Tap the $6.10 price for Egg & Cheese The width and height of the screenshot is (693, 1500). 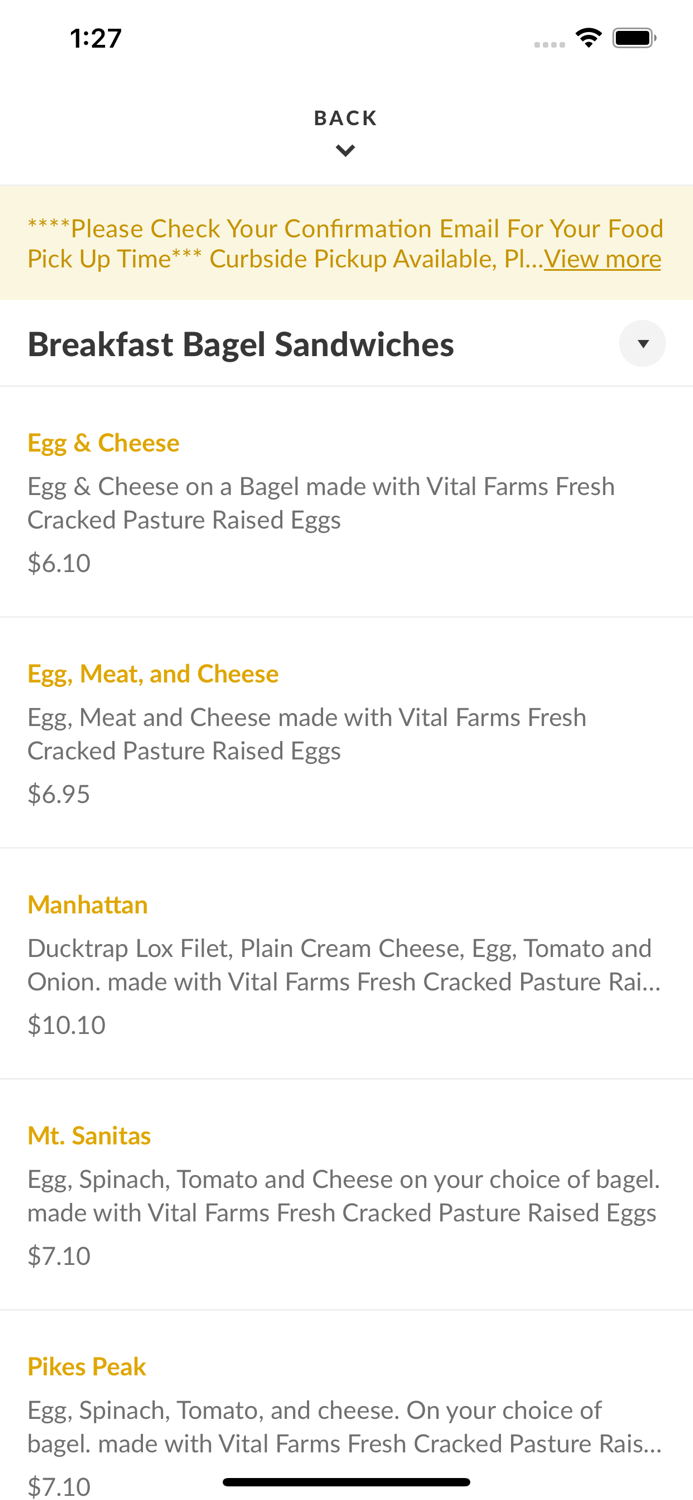(59, 562)
